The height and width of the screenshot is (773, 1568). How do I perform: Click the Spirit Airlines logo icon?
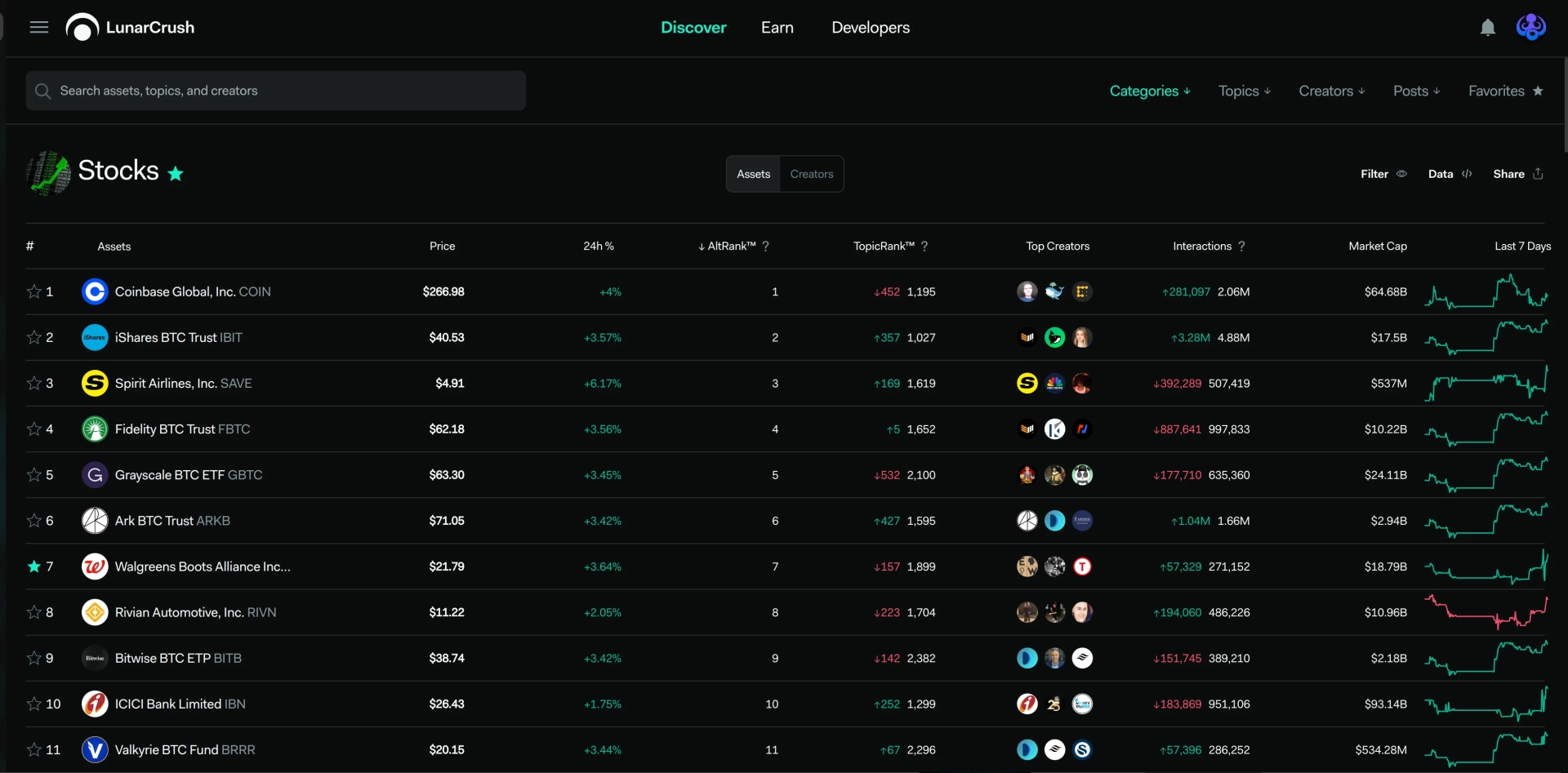coord(95,383)
